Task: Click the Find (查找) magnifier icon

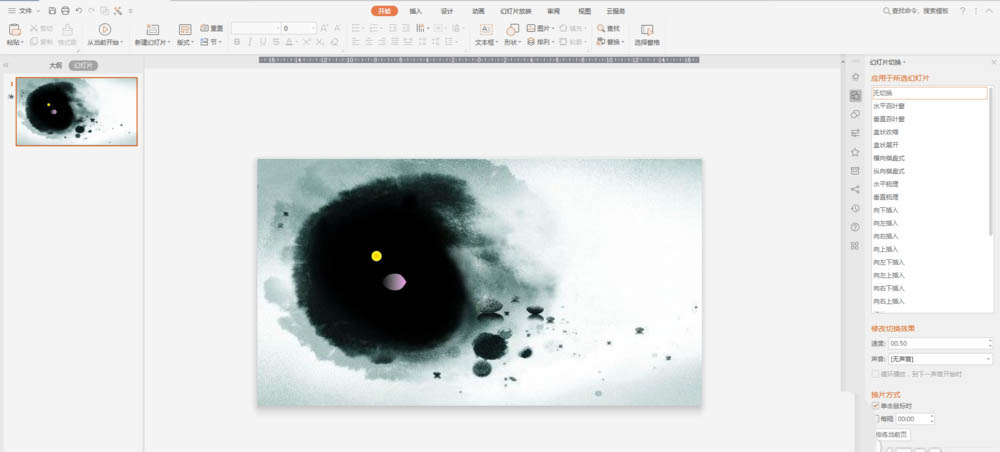Action: [601, 29]
